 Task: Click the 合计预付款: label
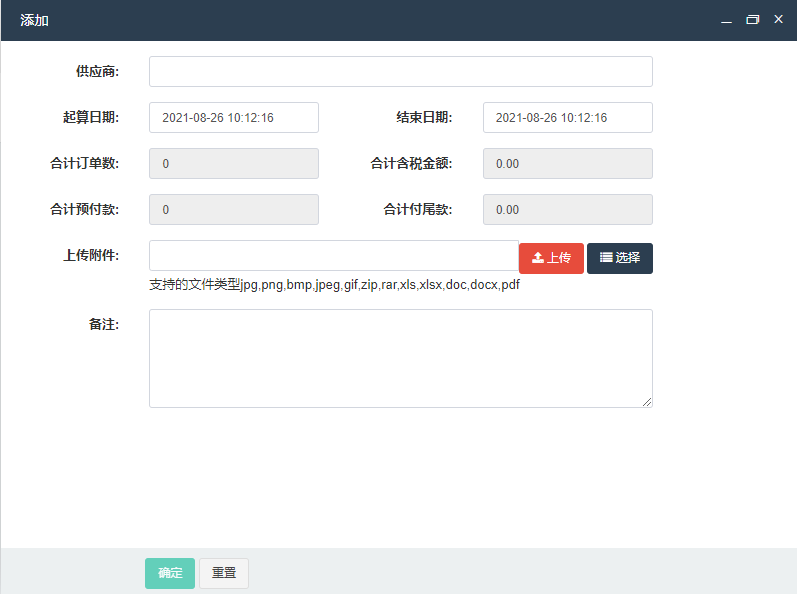pyautogui.click(x=84, y=209)
